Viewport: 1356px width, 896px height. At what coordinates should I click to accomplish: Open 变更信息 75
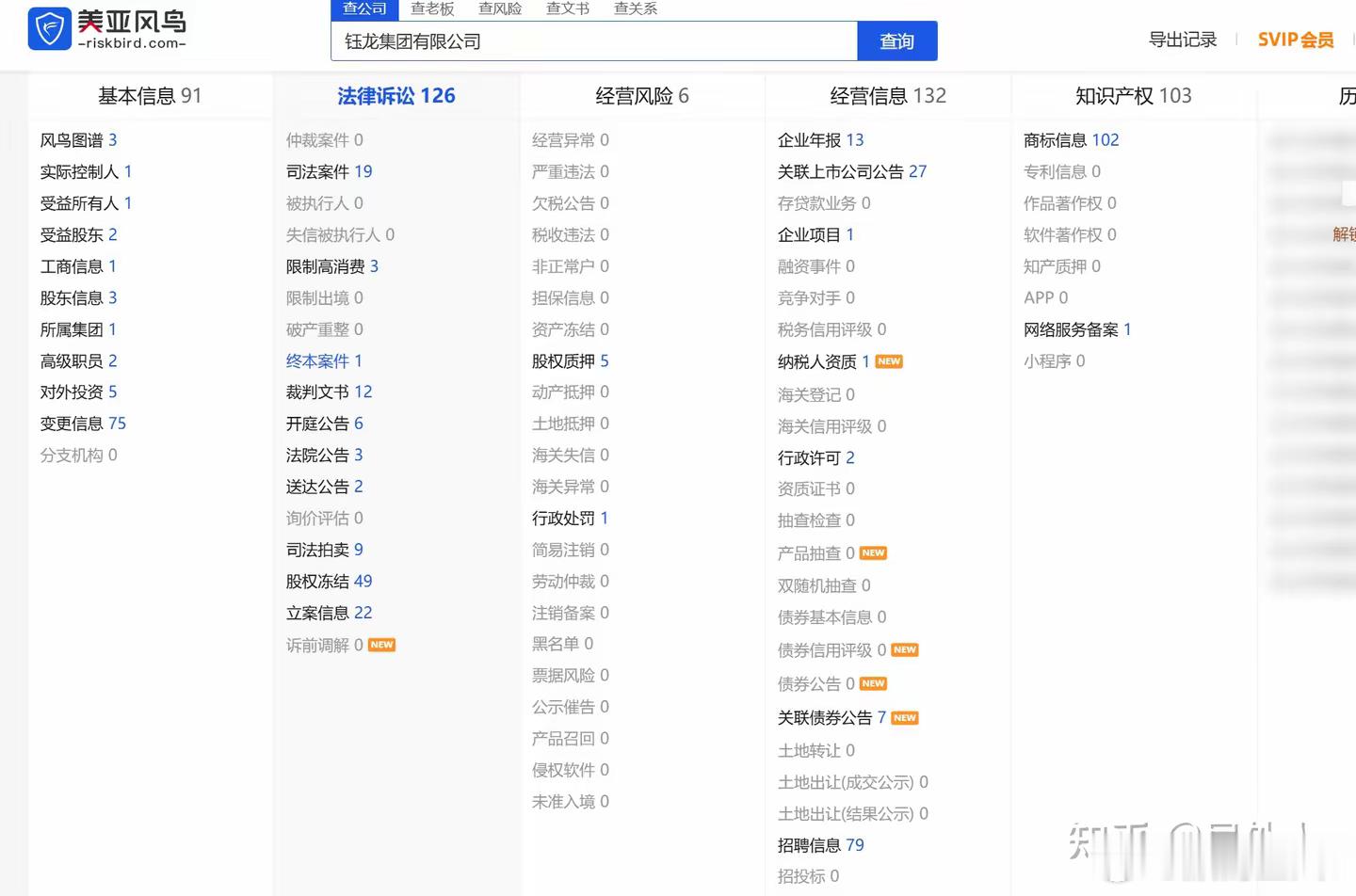click(x=83, y=424)
